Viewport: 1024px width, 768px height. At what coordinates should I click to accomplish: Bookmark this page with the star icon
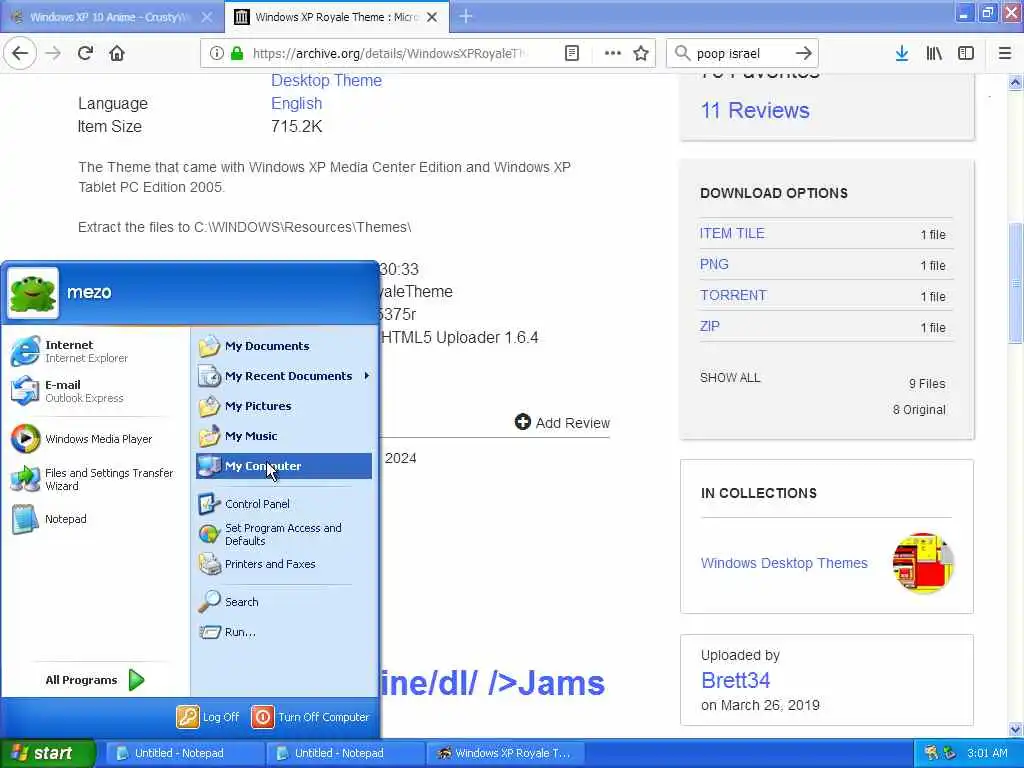641,53
